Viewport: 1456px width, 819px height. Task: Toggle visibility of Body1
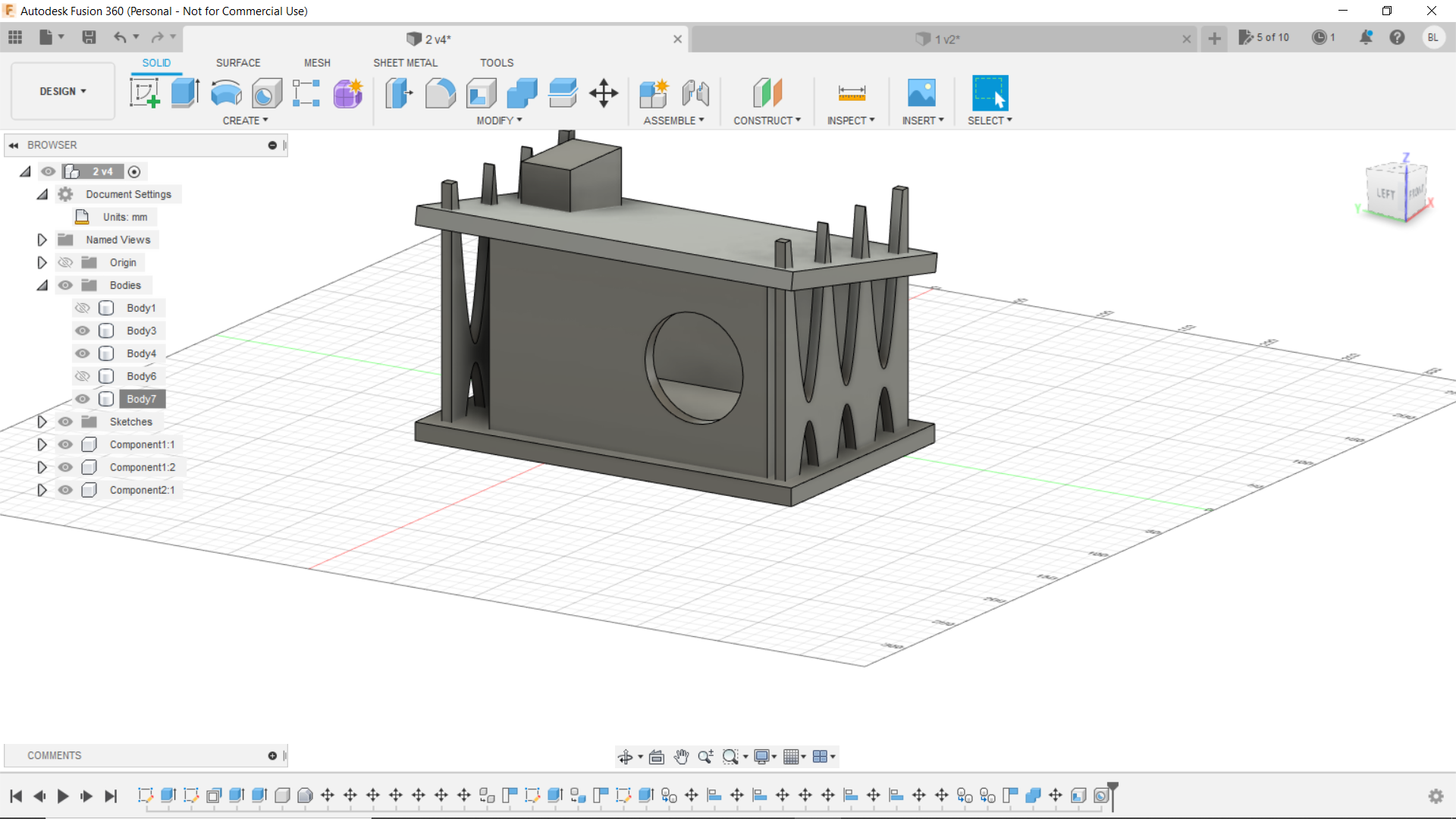click(83, 308)
